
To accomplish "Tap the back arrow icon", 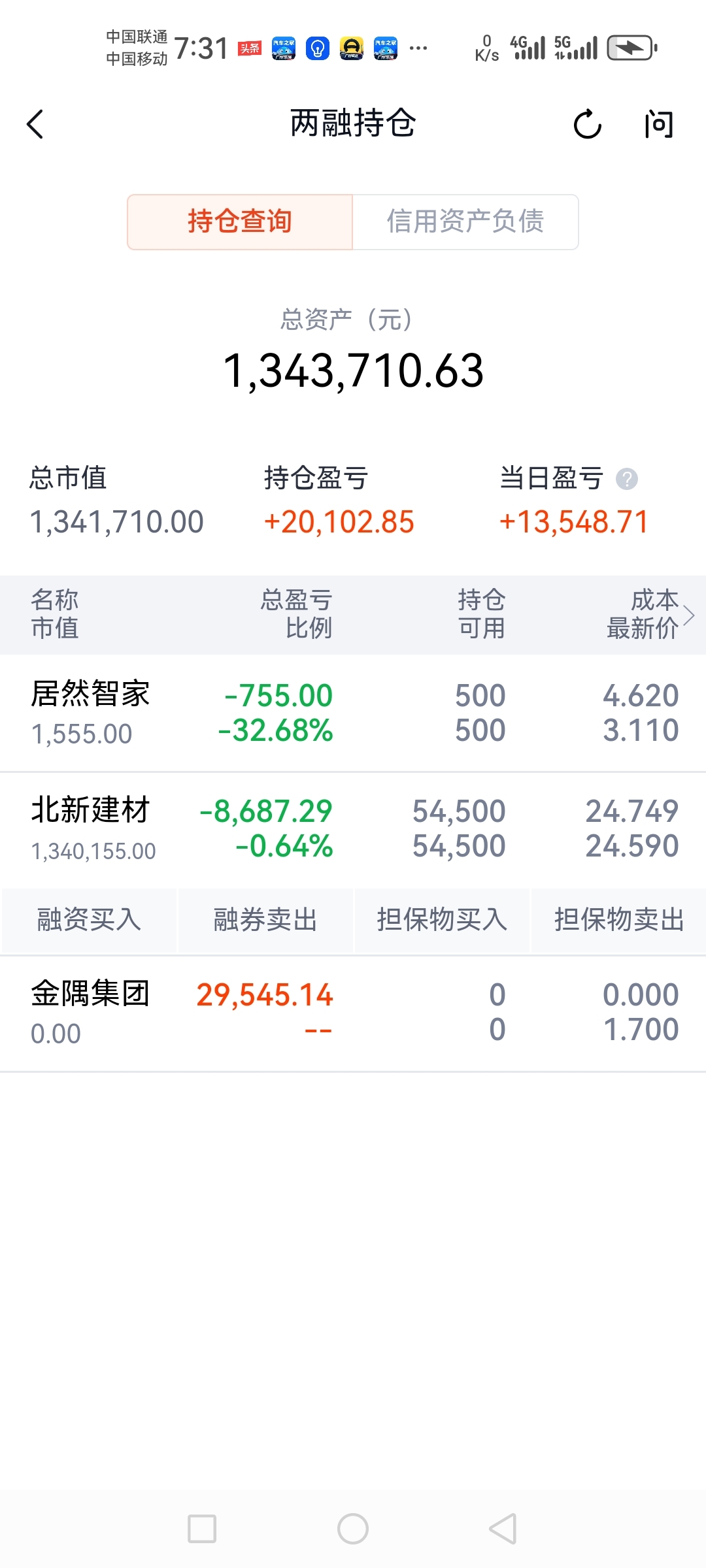I will [x=35, y=124].
